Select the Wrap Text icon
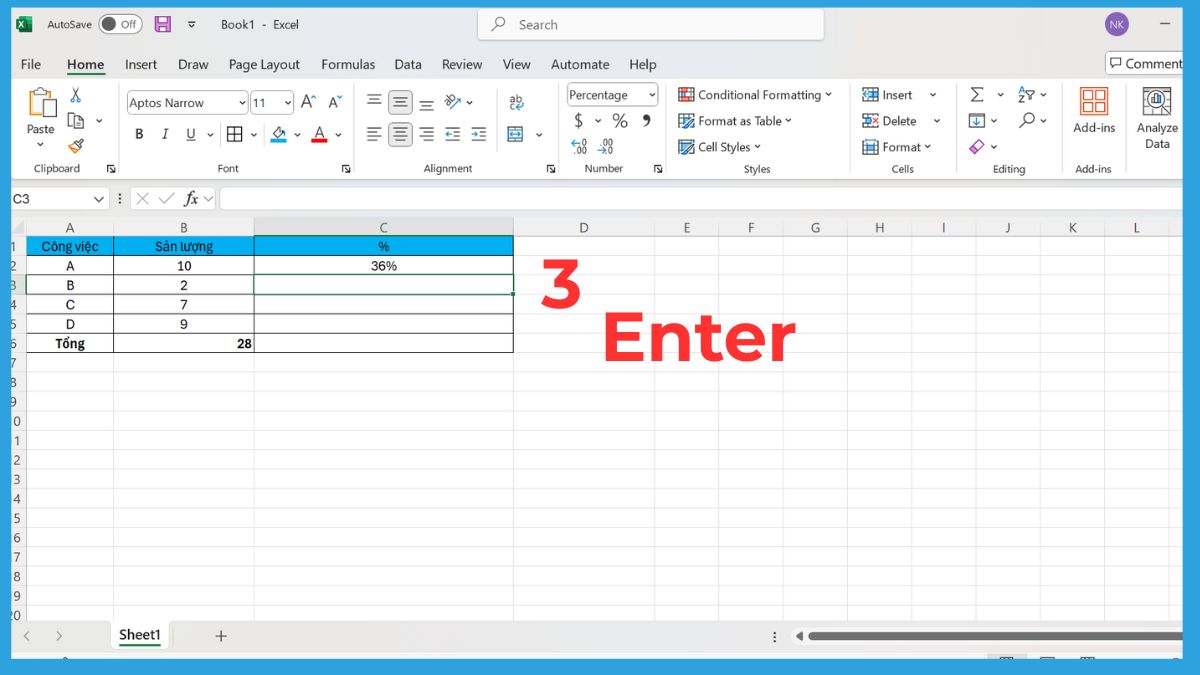This screenshot has height=675, width=1200. [517, 101]
